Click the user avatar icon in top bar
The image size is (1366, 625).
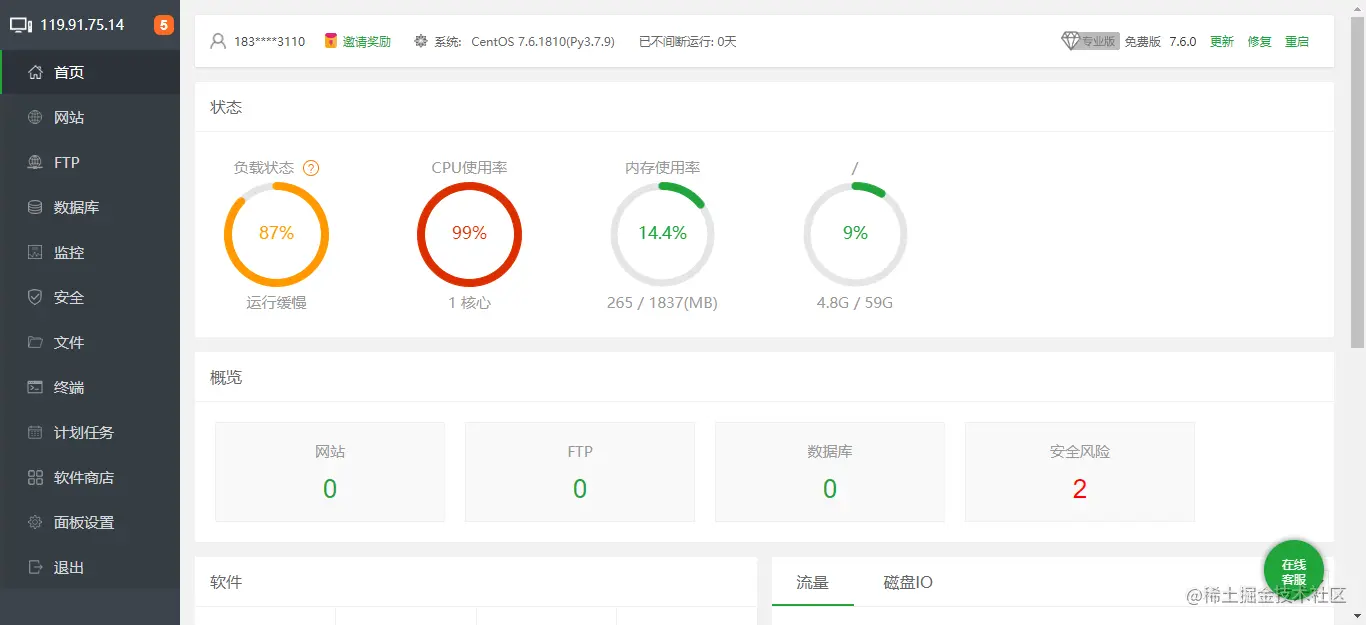(x=218, y=41)
